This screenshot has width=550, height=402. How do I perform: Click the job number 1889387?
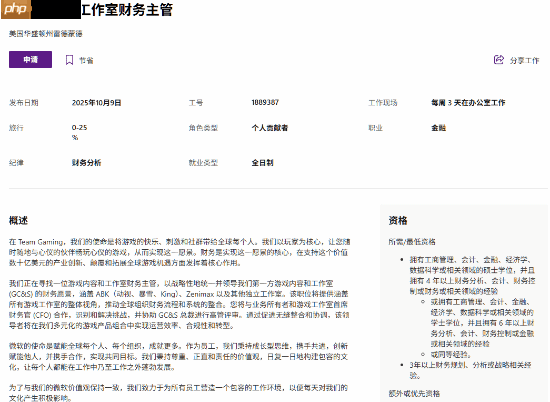point(265,102)
